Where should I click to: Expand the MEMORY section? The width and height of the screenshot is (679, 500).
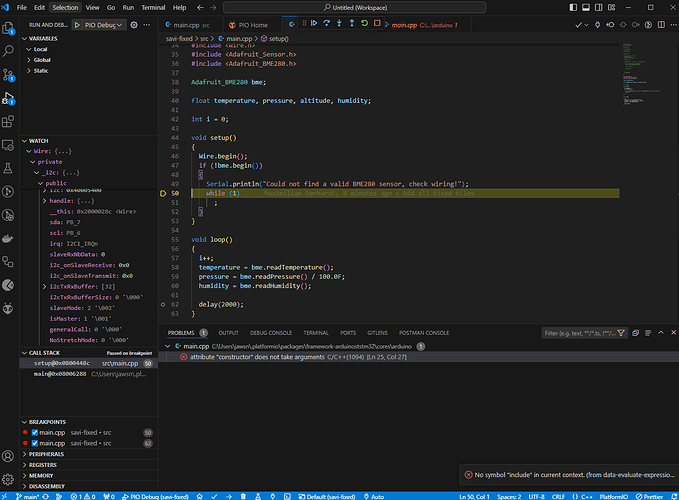pyautogui.click(x=89, y=475)
